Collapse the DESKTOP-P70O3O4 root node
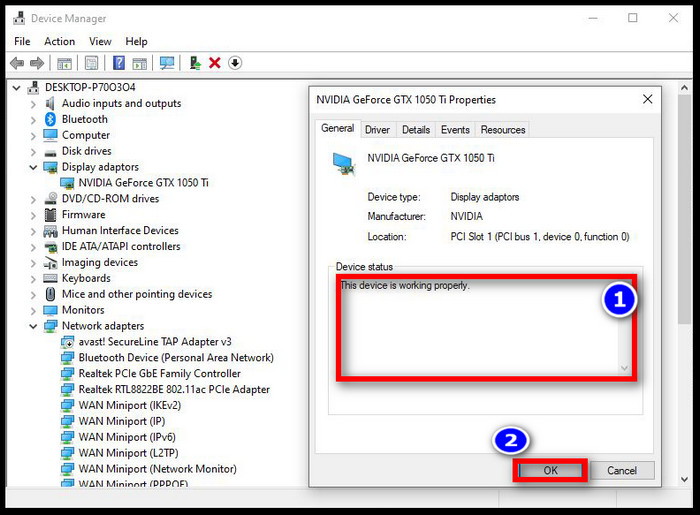The width and height of the screenshot is (700, 515). tap(17, 88)
